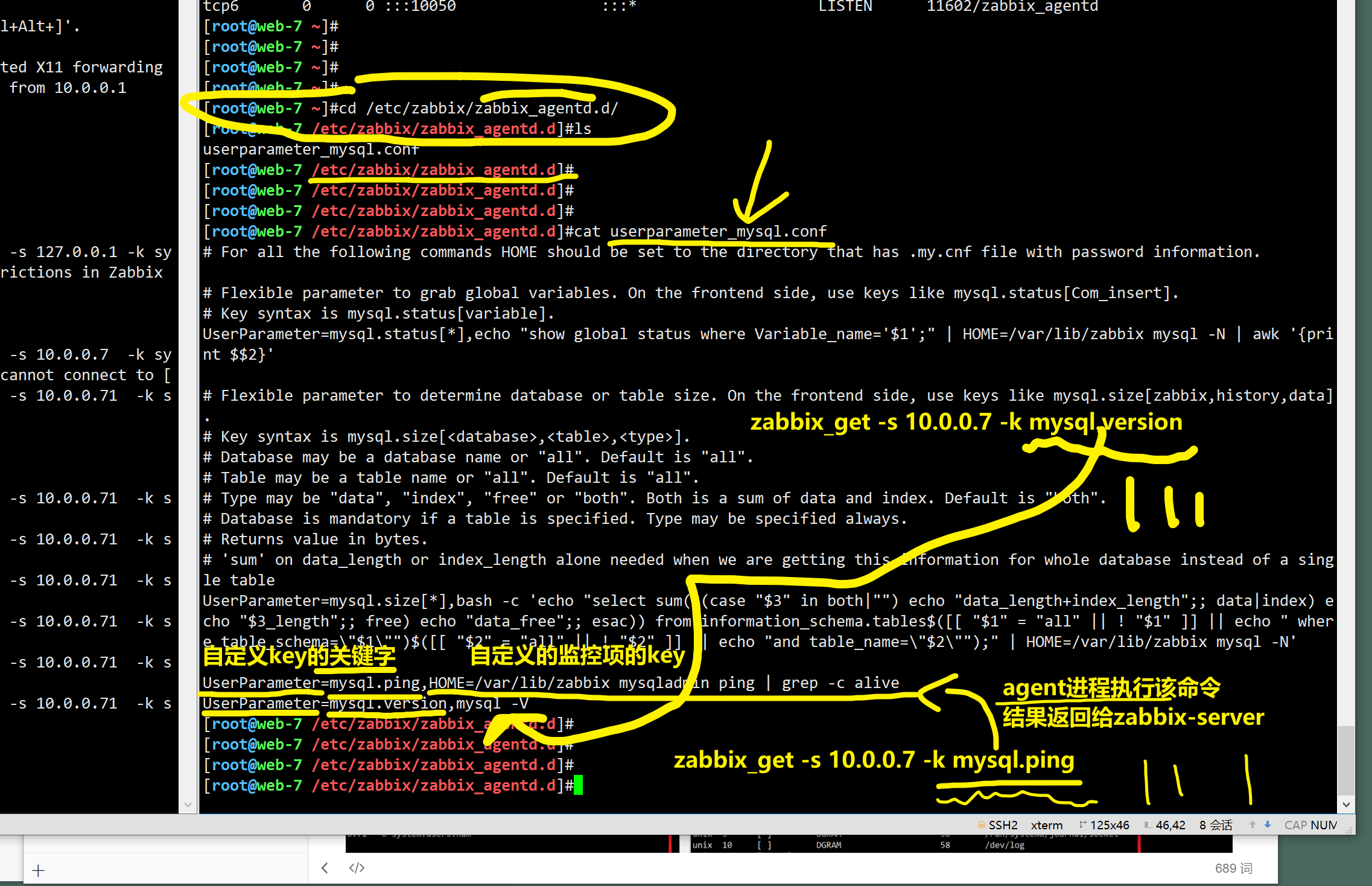
Task: Click the CAP indicator in the status bar
Action: click(x=1296, y=825)
